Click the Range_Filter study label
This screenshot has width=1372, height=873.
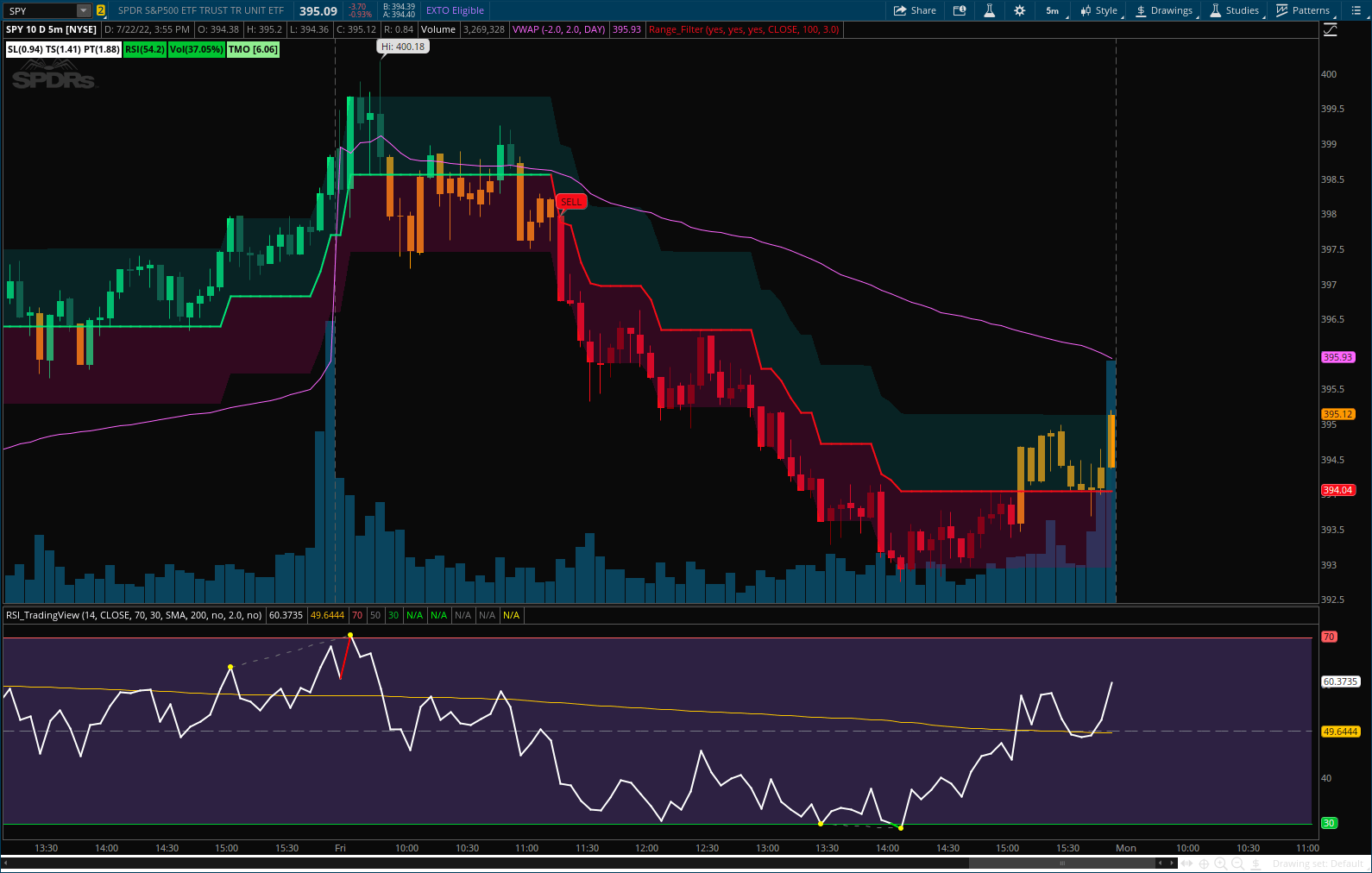tap(744, 29)
